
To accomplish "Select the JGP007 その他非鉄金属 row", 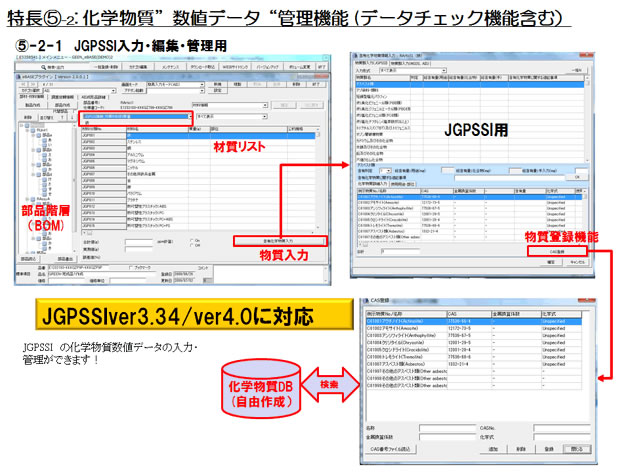I will point(198,174).
